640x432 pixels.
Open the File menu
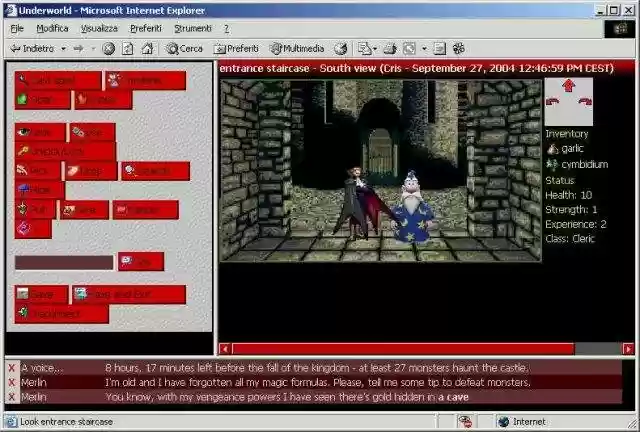point(17,28)
